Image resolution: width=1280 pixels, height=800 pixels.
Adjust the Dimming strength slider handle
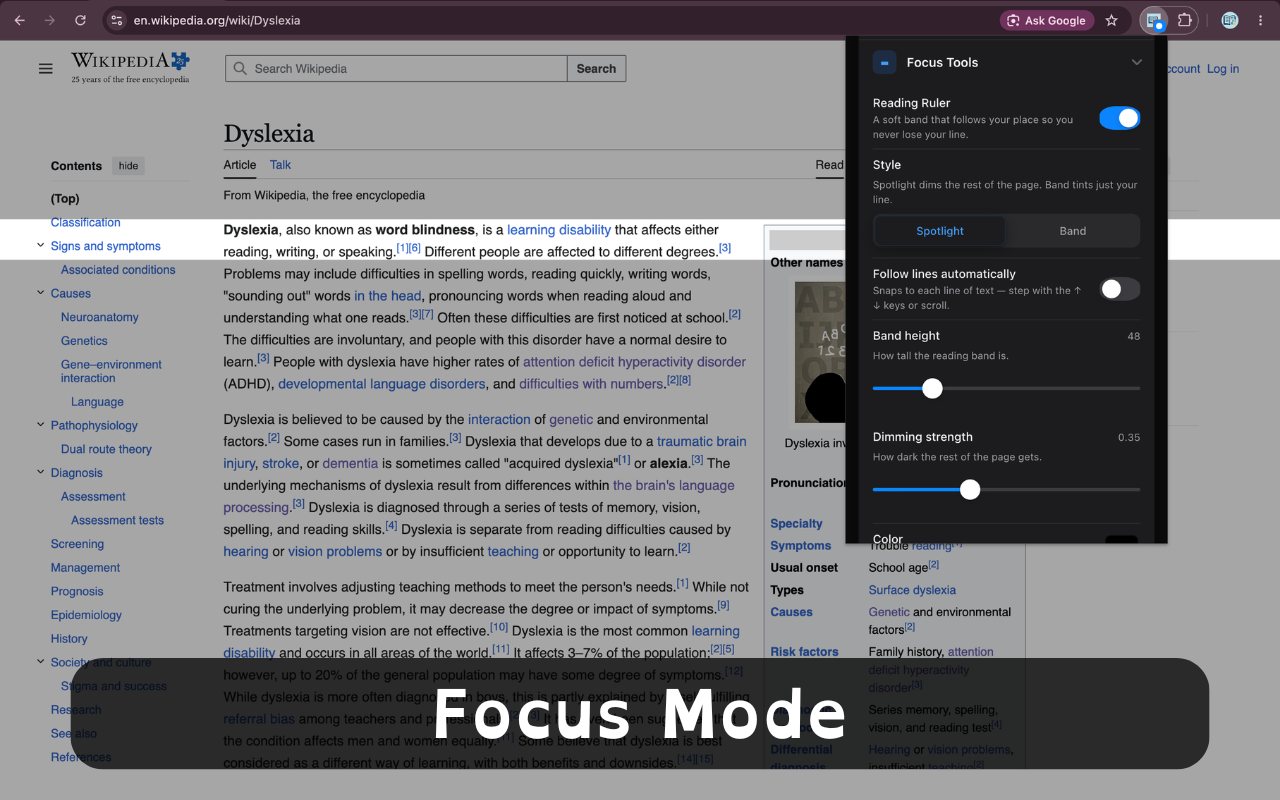[970, 489]
